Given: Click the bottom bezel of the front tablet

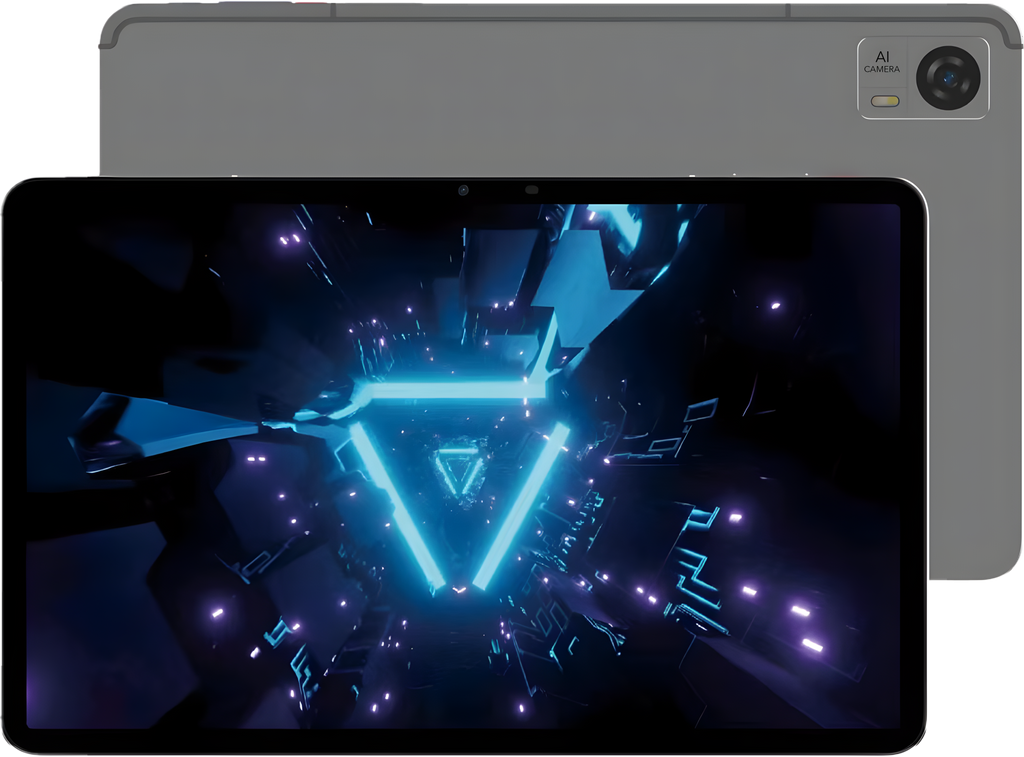Looking at the screenshot, I should tap(460, 742).
